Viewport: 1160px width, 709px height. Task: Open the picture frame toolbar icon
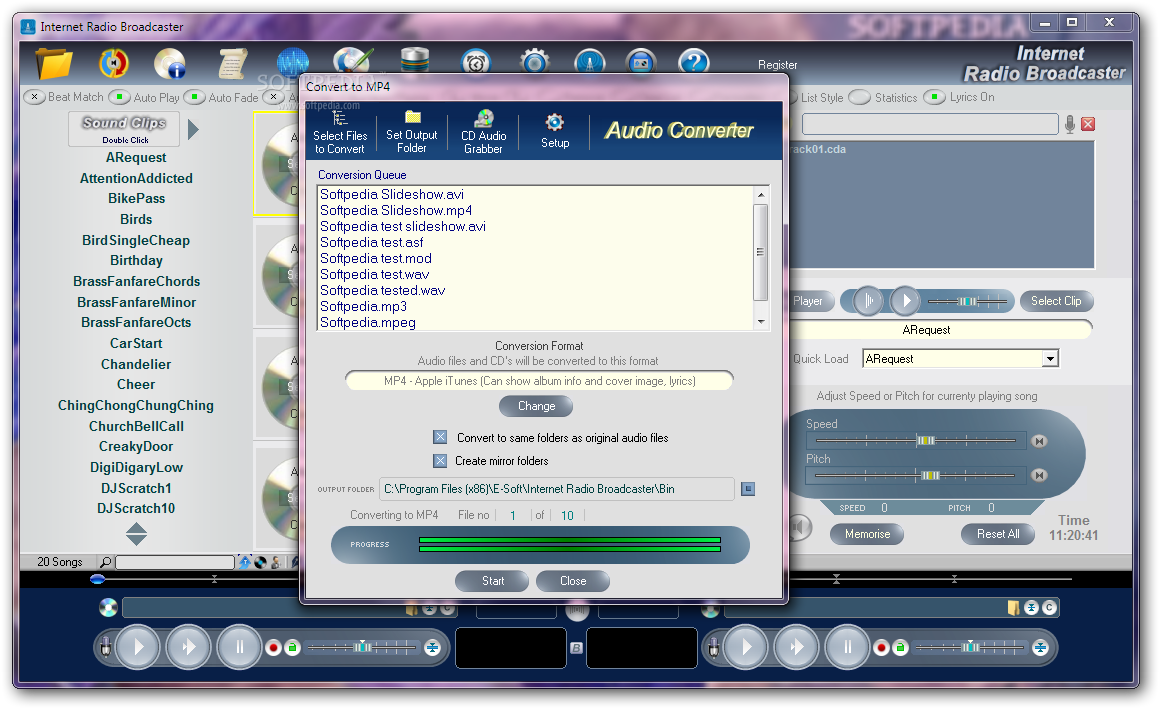(641, 62)
